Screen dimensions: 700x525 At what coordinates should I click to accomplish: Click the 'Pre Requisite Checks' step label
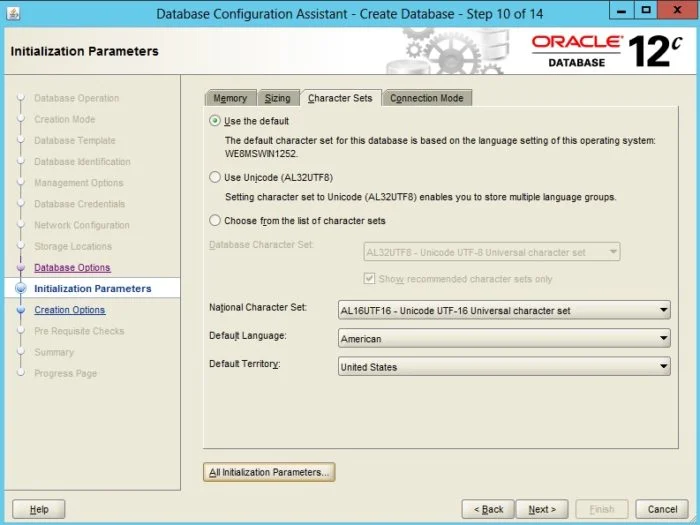click(x=79, y=331)
